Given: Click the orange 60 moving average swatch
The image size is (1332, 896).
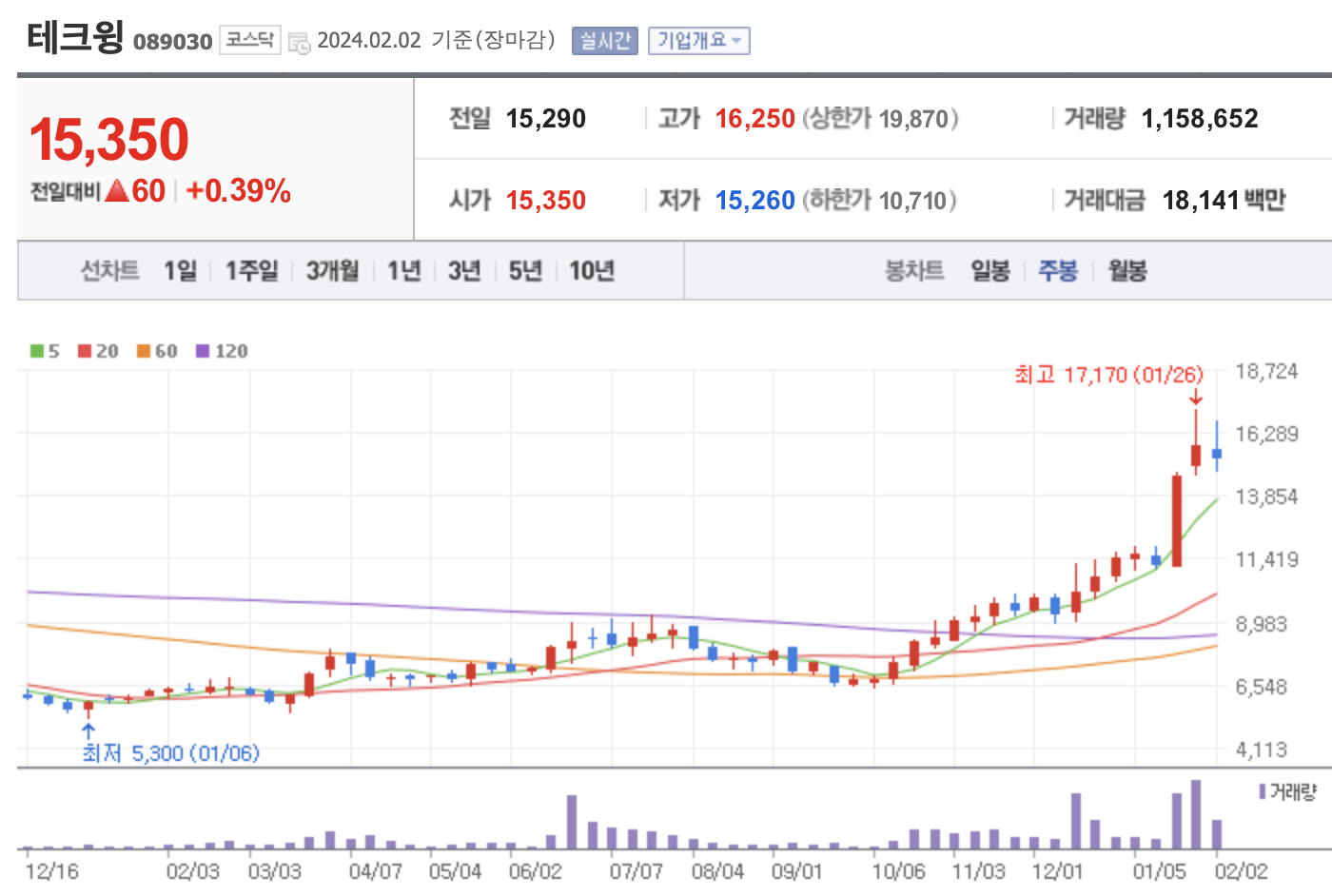Looking at the screenshot, I should pyautogui.click(x=144, y=351).
